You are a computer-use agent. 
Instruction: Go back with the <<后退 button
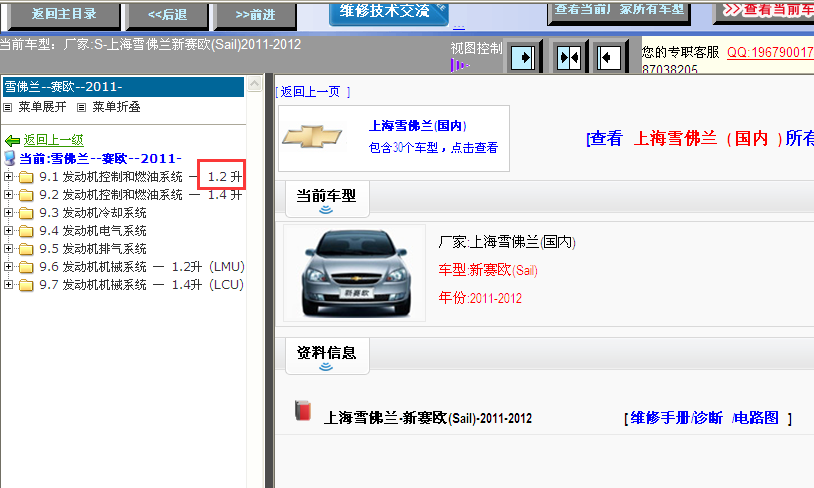tap(167, 15)
